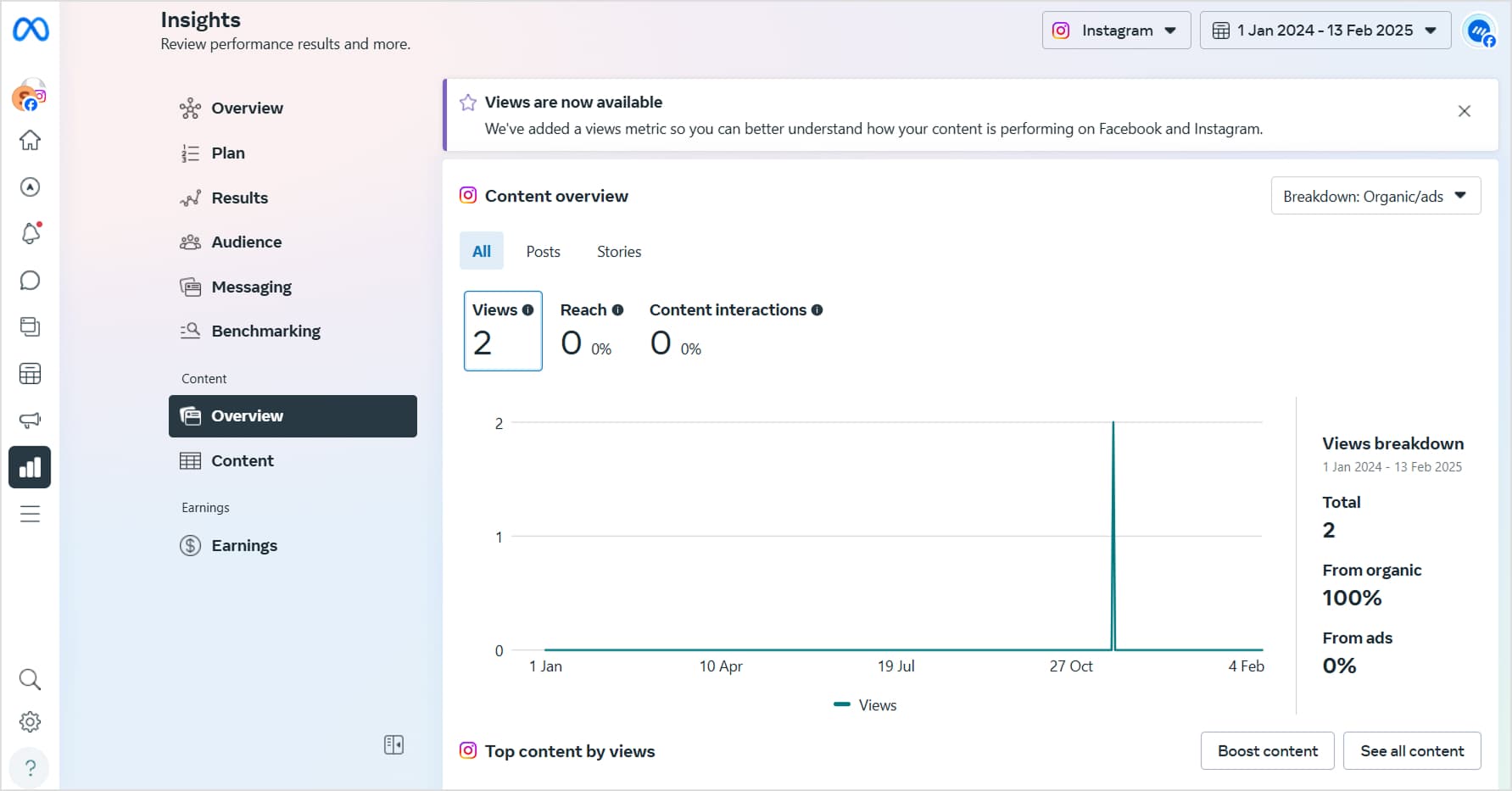
Task: Open Help question mark icon
Action: coord(30,768)
